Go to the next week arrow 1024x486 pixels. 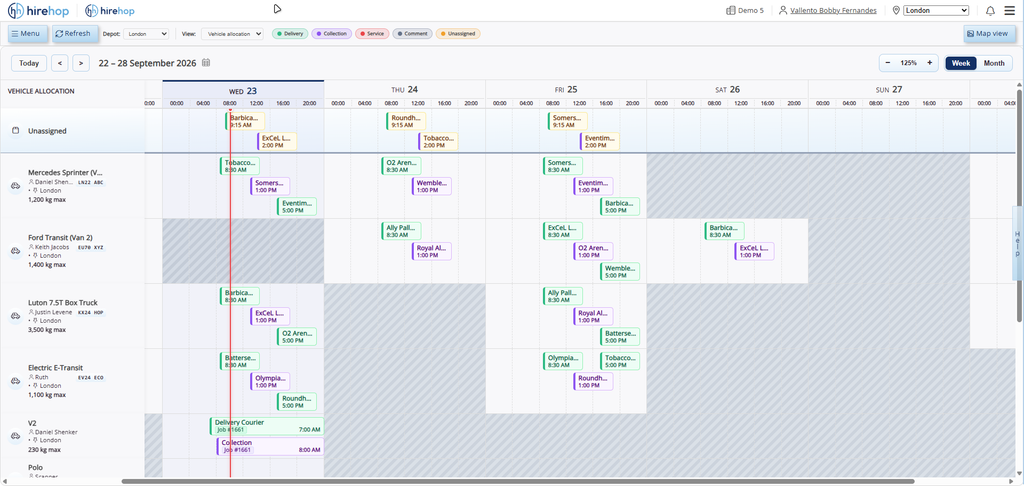click(x=81, y=63)
